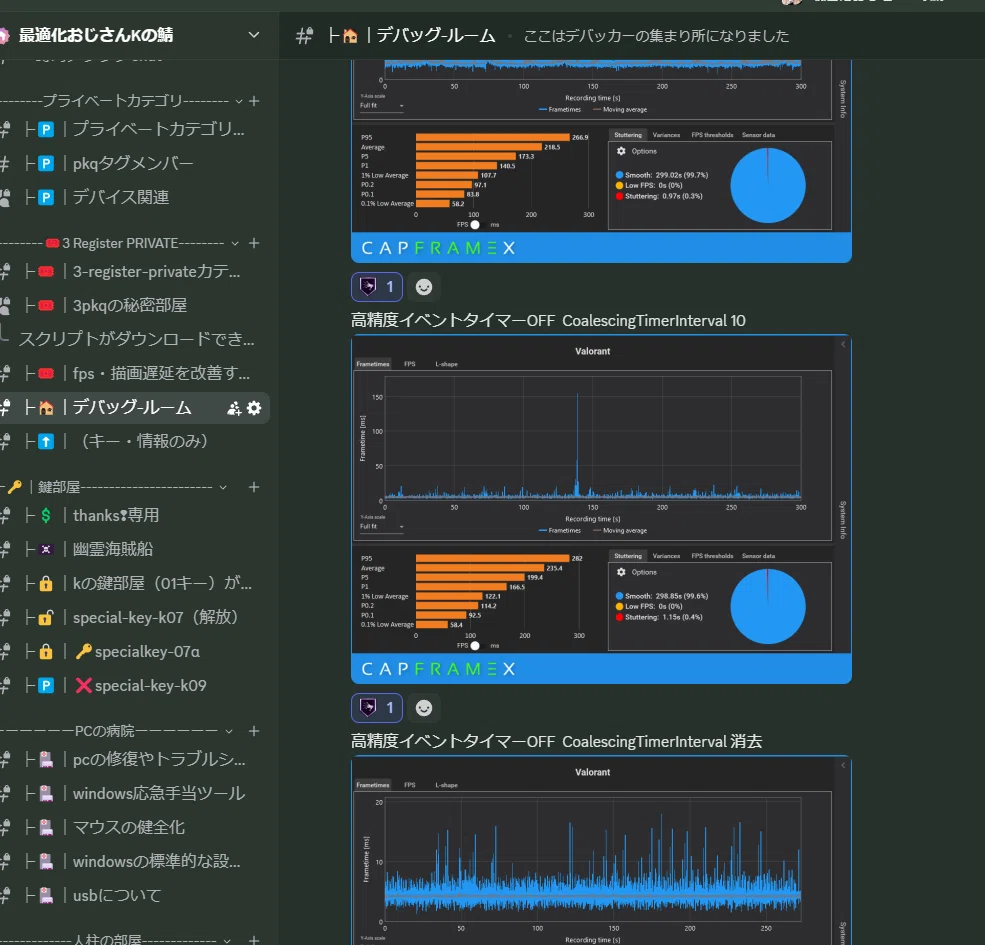
Task: Click message text 高精度イベントタイマーOFF CoalescingTimerInterval 10
Action: click(548, 320)
